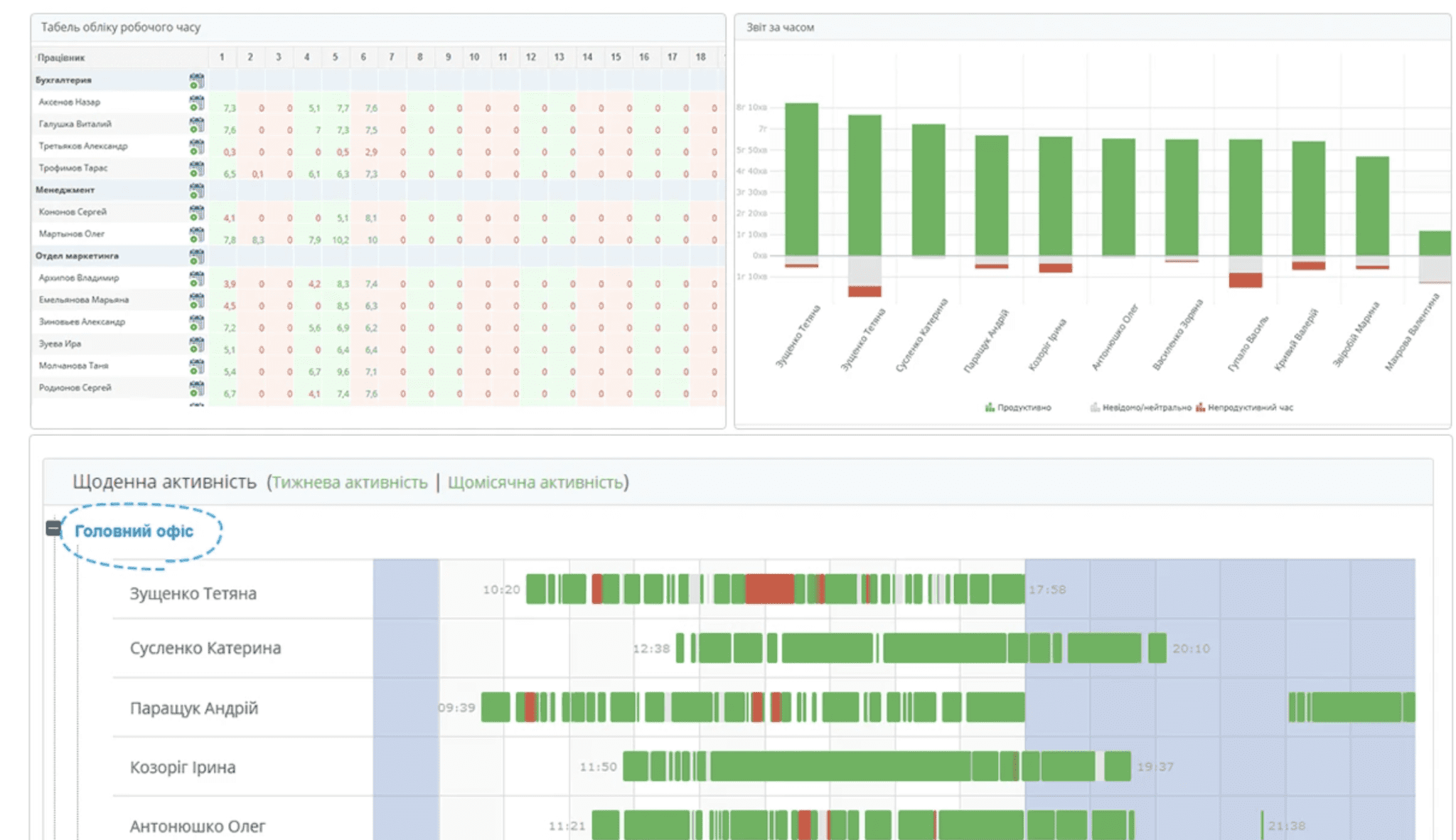This screenshot has width=1456, height=840.
Task: Click calendar icon beside Аксенов Назар
Action: click(197, 103)
